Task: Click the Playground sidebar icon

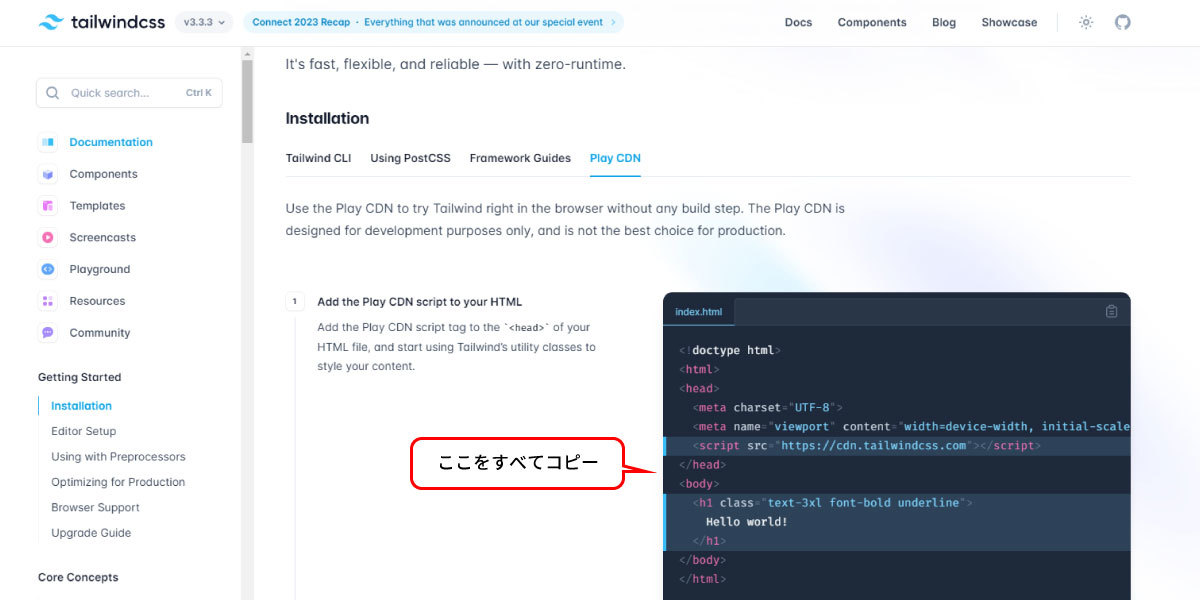Action: coord(48,269)
